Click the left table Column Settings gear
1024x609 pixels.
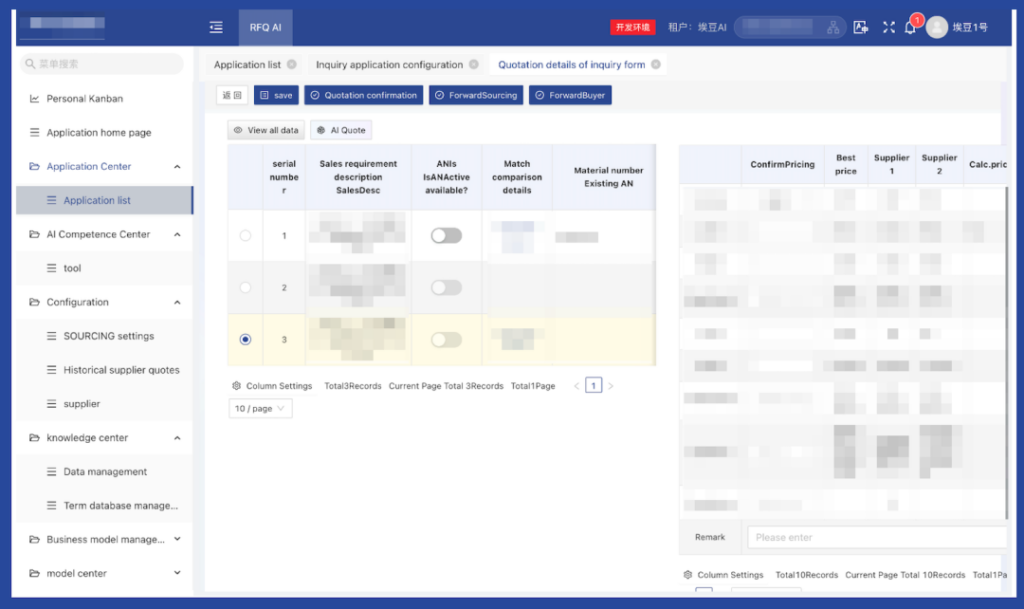[x=236, y=386]
